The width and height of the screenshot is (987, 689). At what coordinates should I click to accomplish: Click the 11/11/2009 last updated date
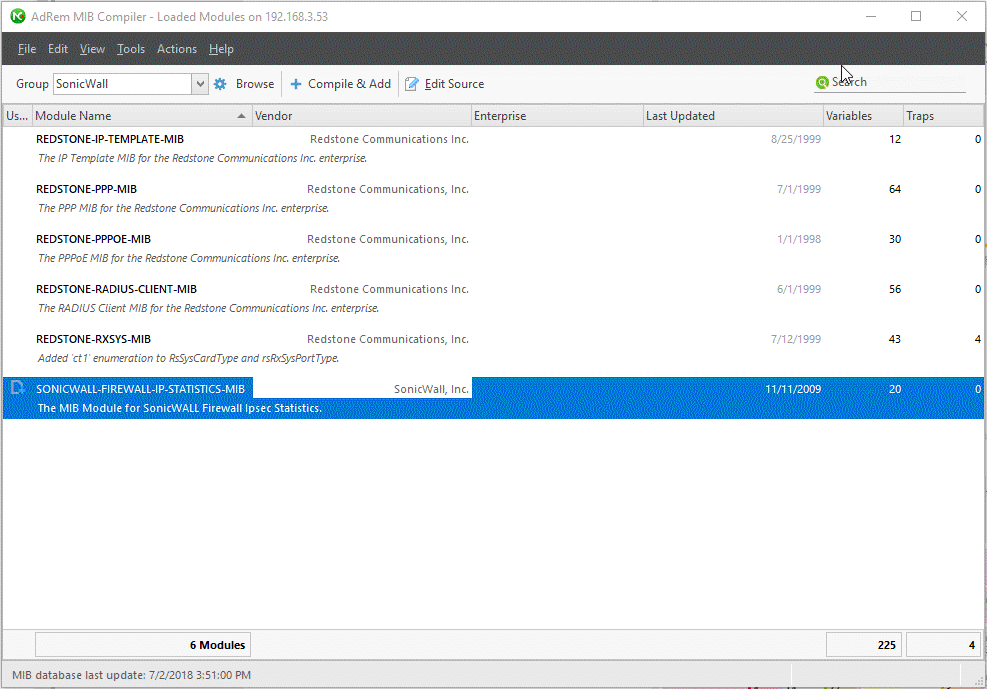(793, 389)
